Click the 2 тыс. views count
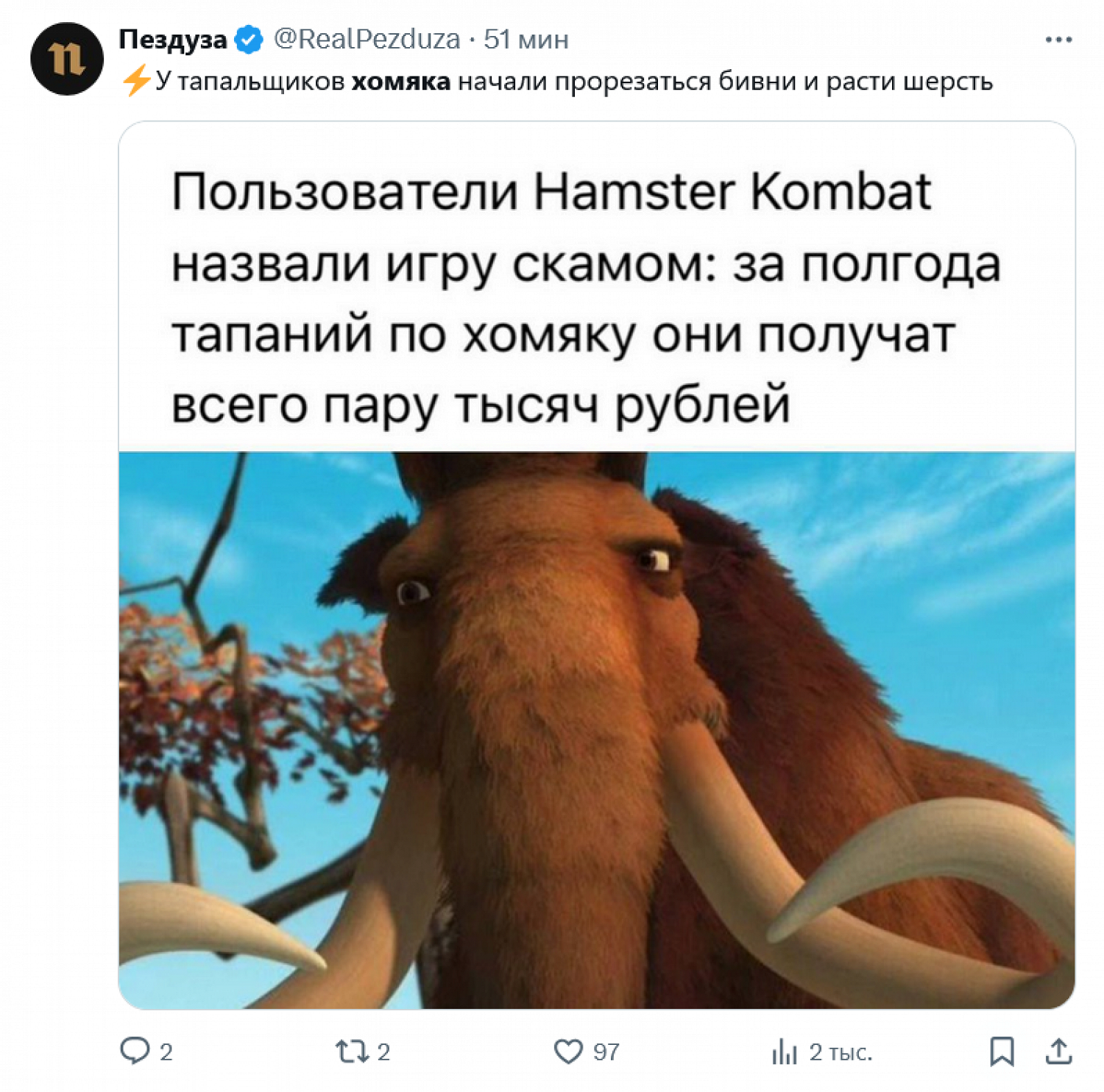Screen dimensions: 1104x1092 click(x=841, y=1052)
